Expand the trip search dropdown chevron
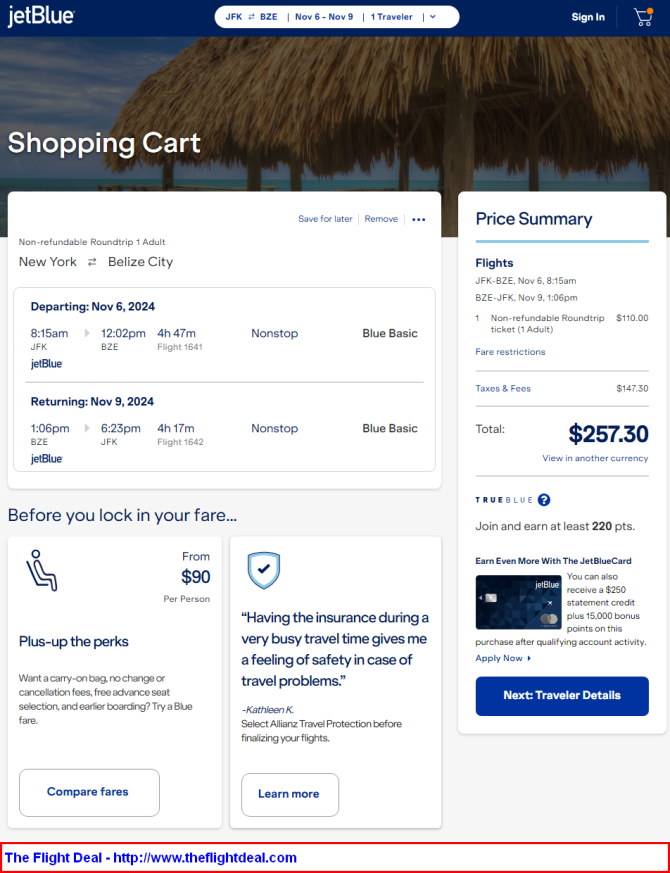 pos(433,17)
